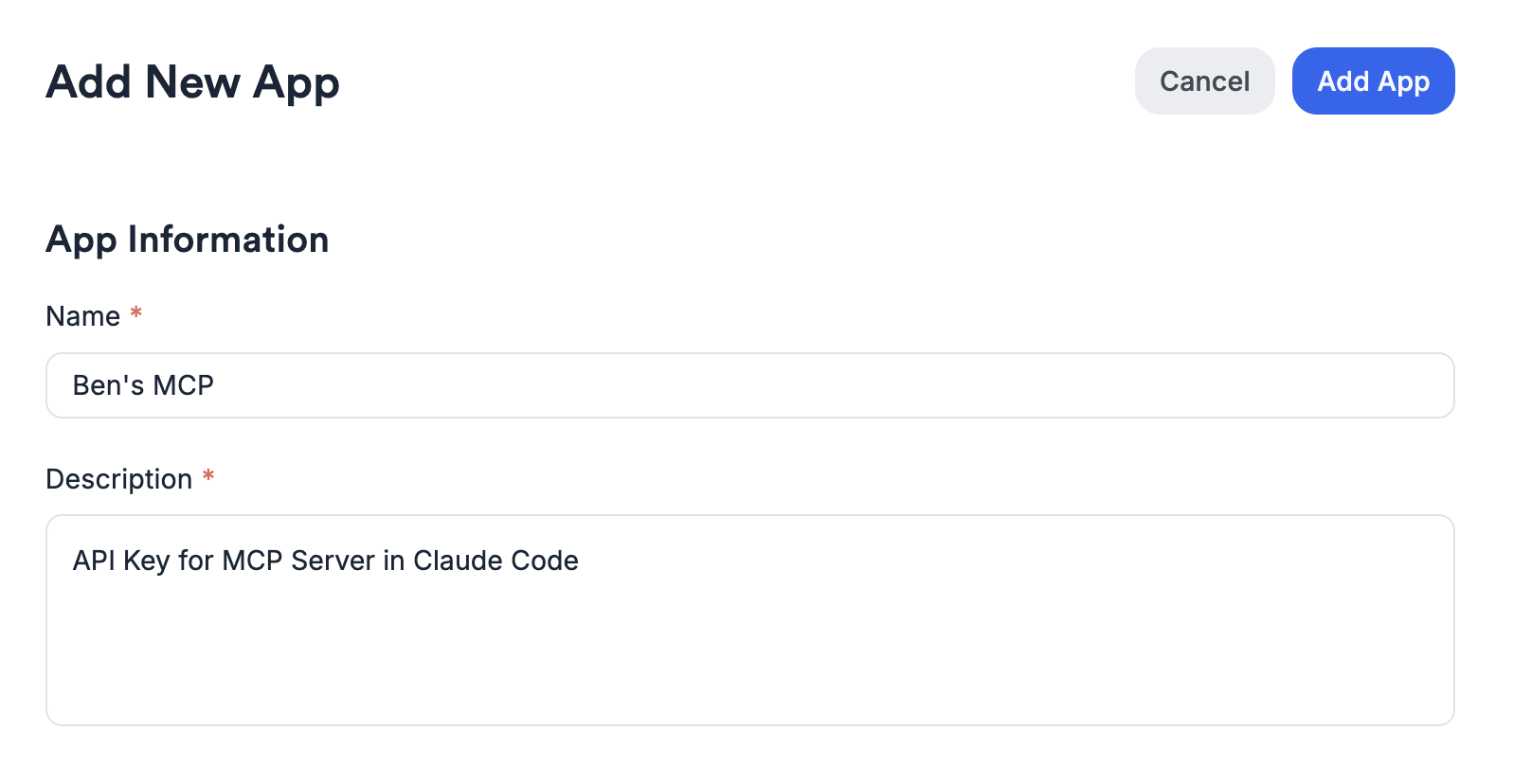Select the text "Ben's MCP"
Viewport: 1514px width, 784px height.
143,385
